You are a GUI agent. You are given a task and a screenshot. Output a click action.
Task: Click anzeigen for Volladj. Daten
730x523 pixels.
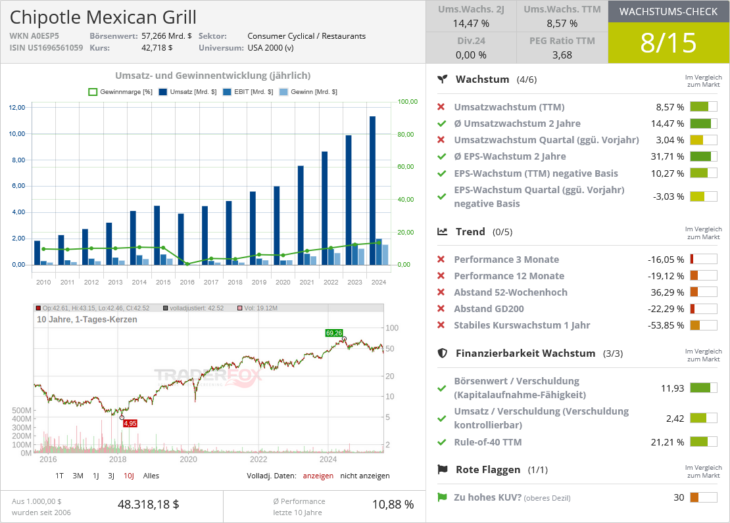click(x=318, y=475)
